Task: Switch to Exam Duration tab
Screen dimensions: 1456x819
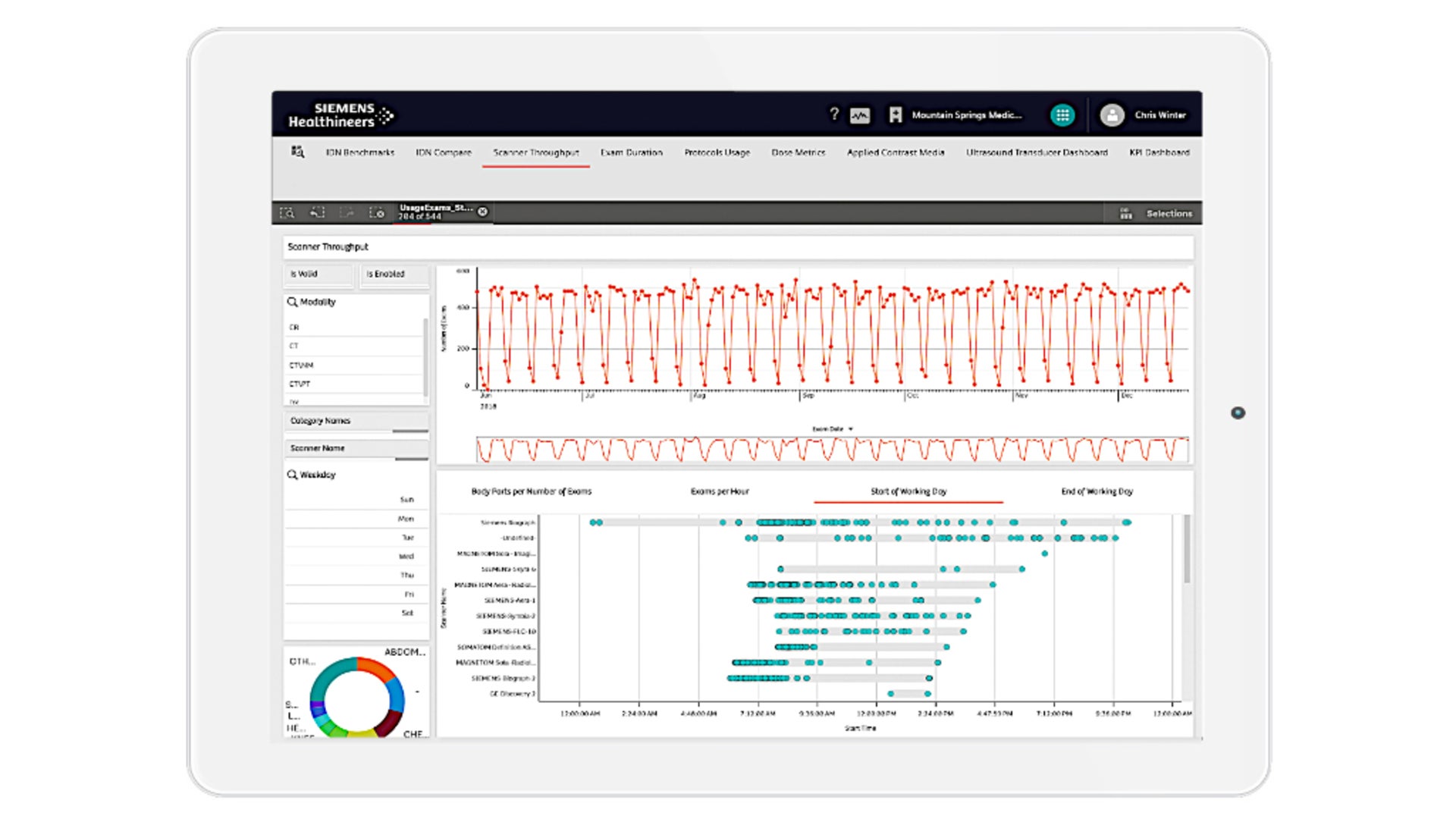Action: point(632,152)
